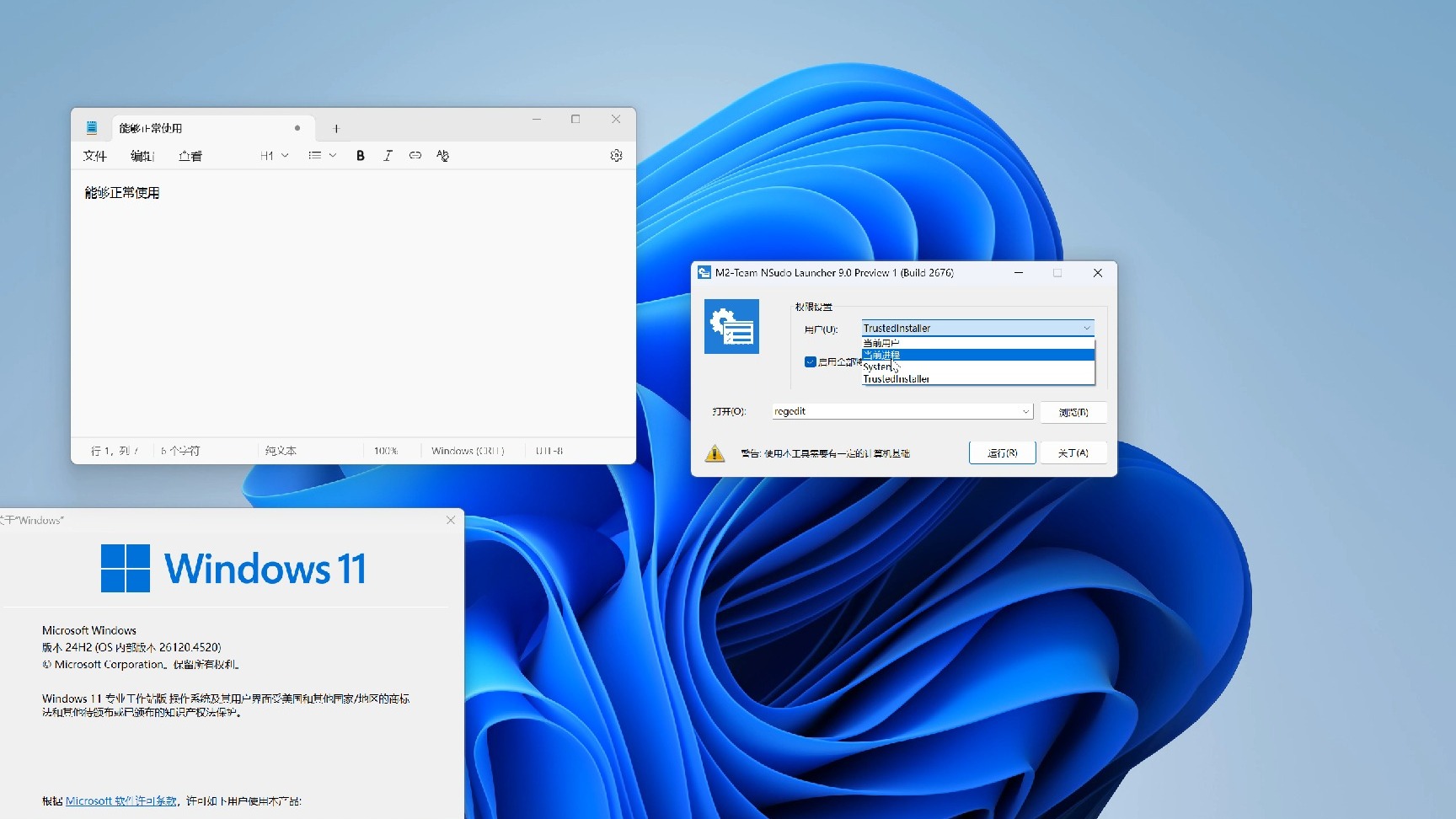This screenshot has width=1456, height=819.
Task: Close the Notepad window
Action: click(x=616, y=120)
